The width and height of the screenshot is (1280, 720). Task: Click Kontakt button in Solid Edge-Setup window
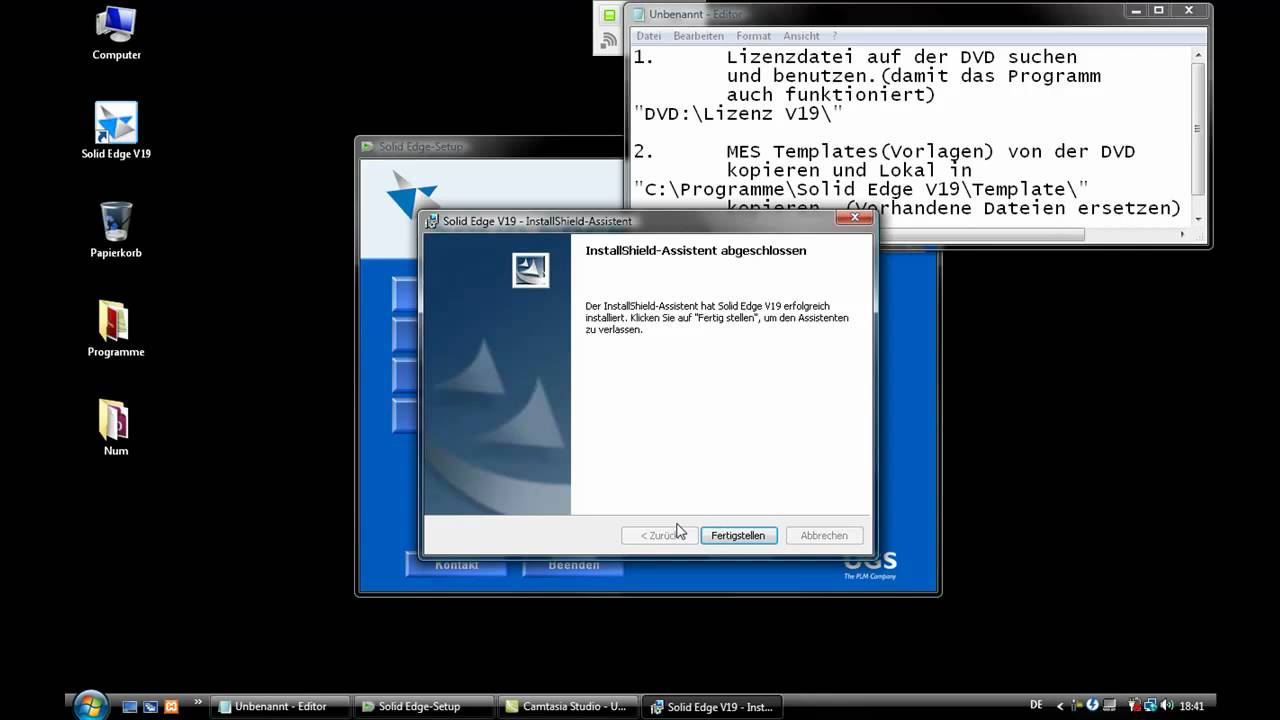click(x=457, y=565)
